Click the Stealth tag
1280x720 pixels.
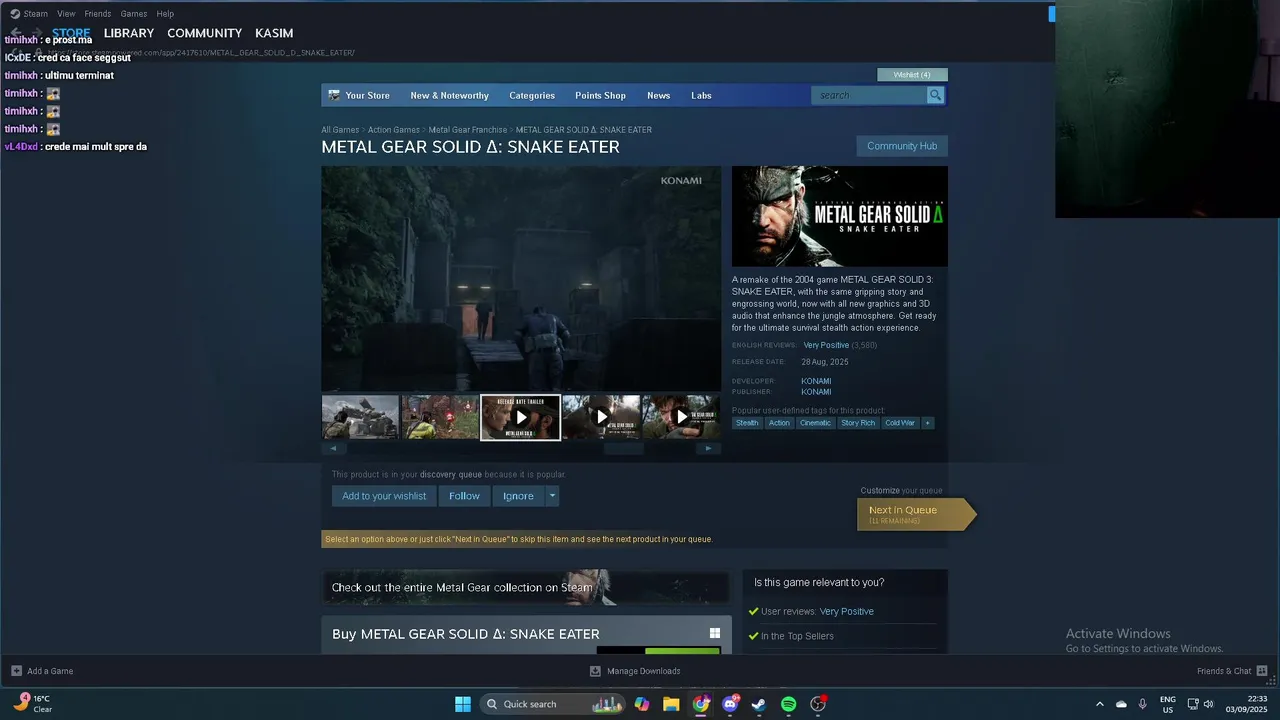747,423
